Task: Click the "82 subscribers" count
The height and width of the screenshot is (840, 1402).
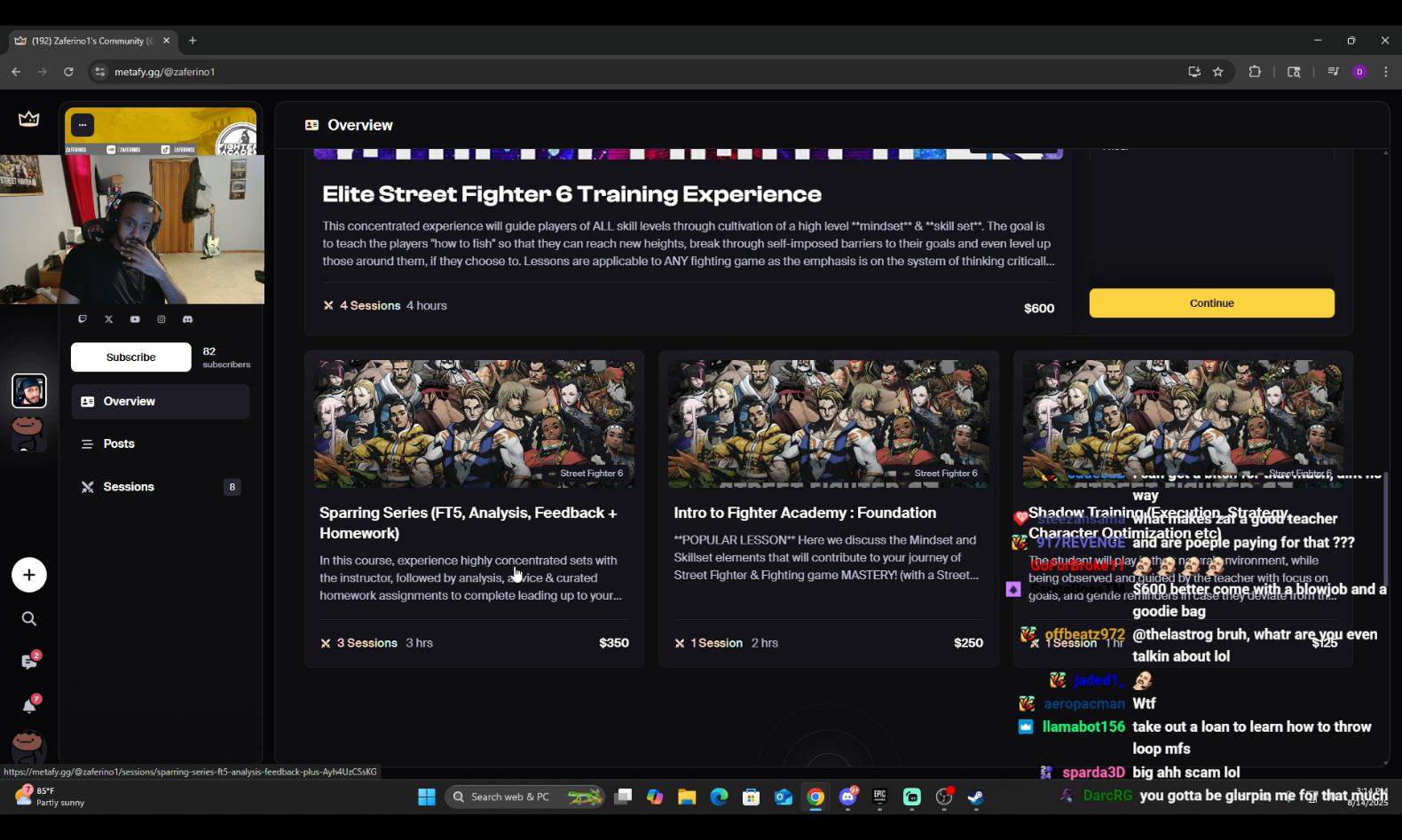Action: 226,357
